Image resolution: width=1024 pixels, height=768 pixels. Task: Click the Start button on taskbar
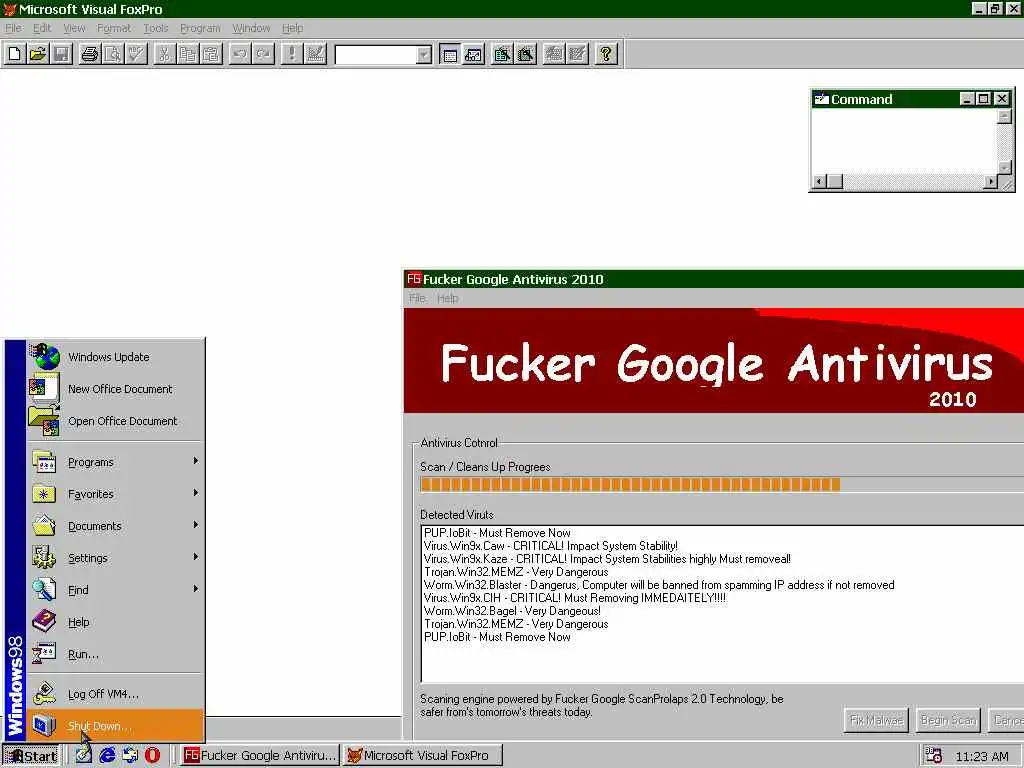tap(31, 756)
